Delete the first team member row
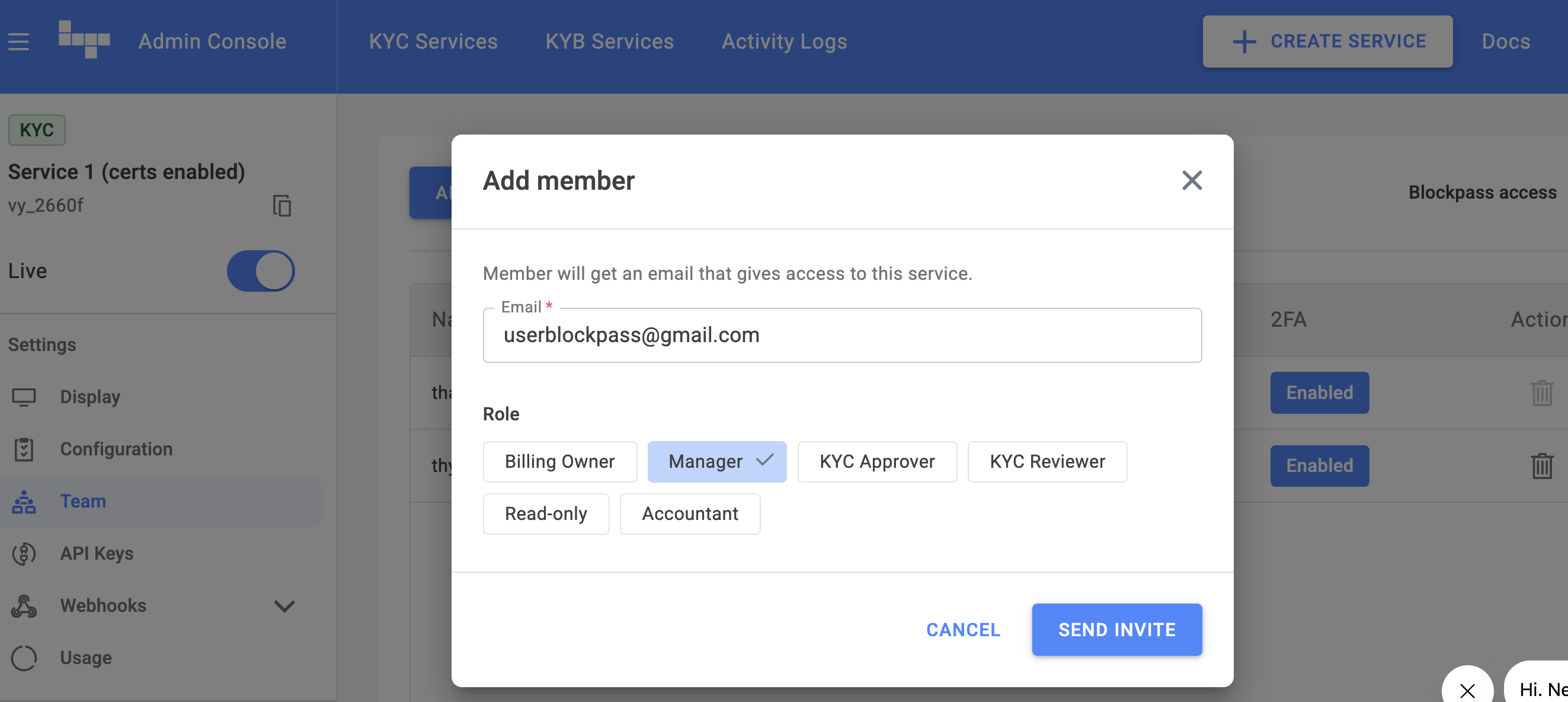 pos(1541,393)
